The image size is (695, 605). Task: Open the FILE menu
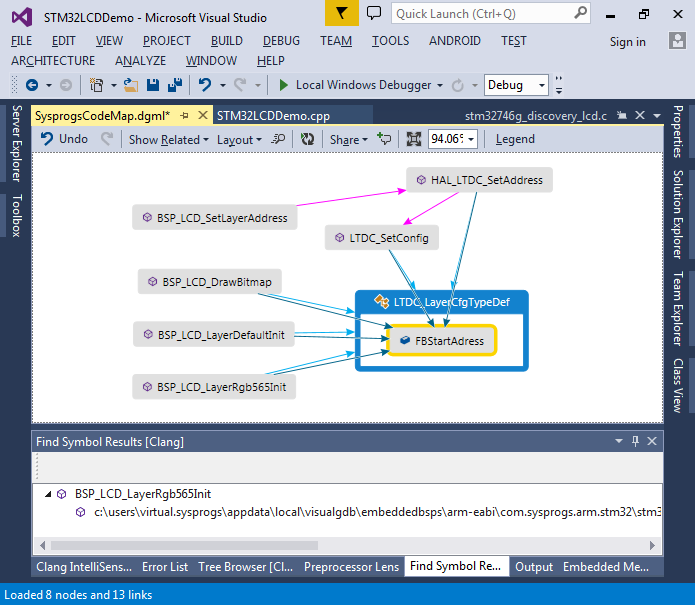(21, 41)
